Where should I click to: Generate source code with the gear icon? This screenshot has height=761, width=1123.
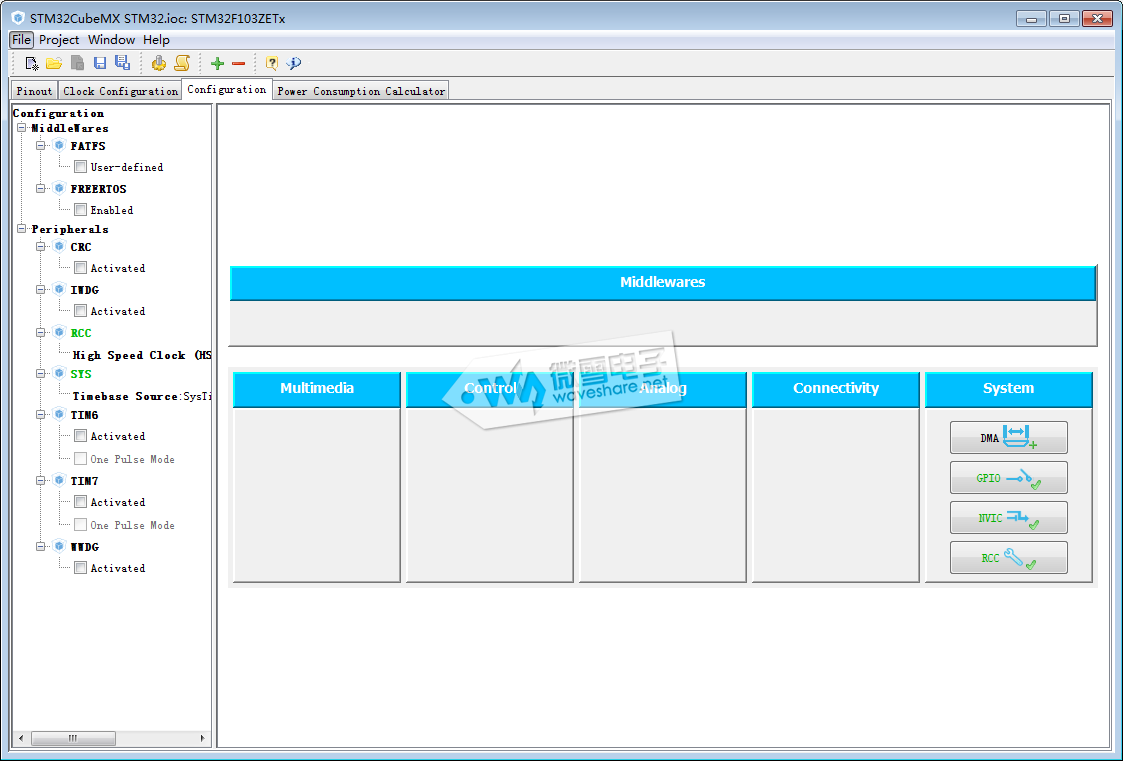(159, 64)
